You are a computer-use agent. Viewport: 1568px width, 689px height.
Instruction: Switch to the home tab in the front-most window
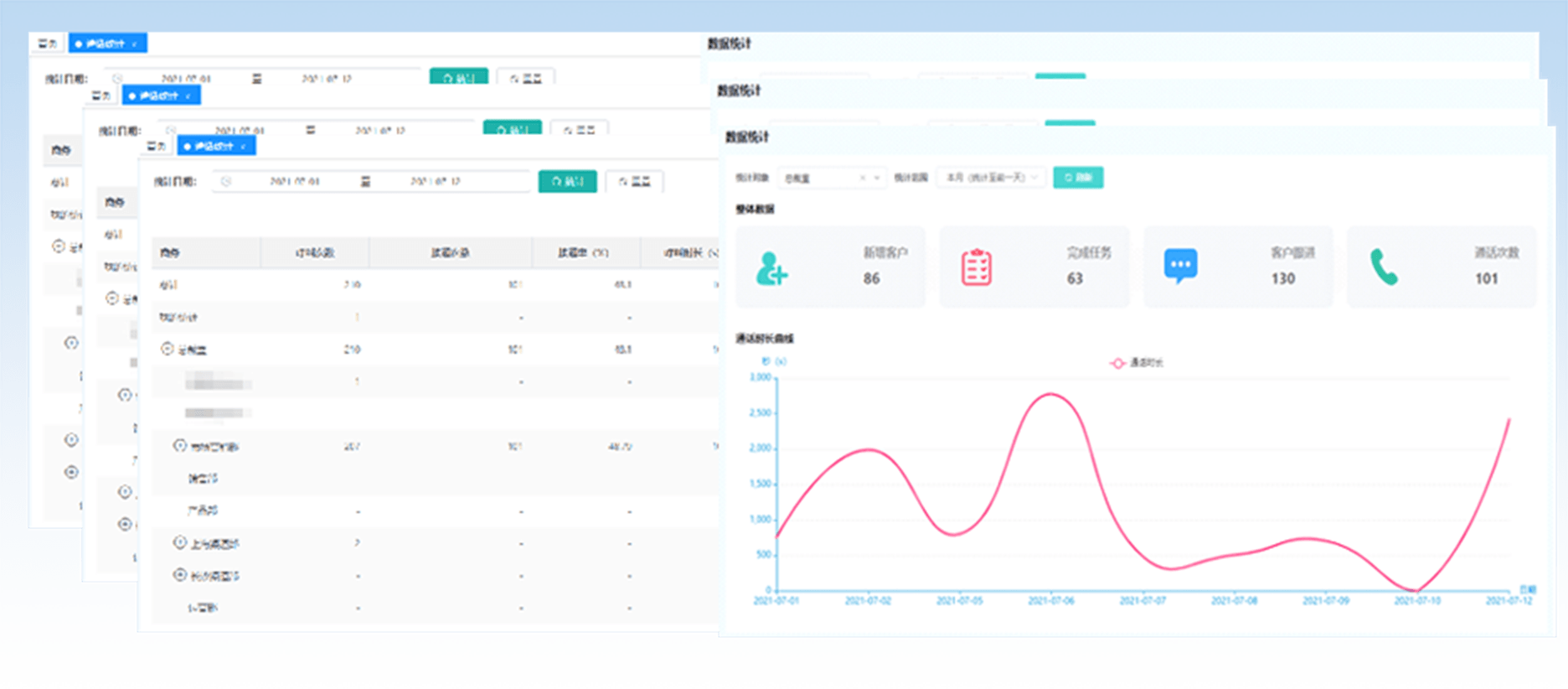(156, 146)
